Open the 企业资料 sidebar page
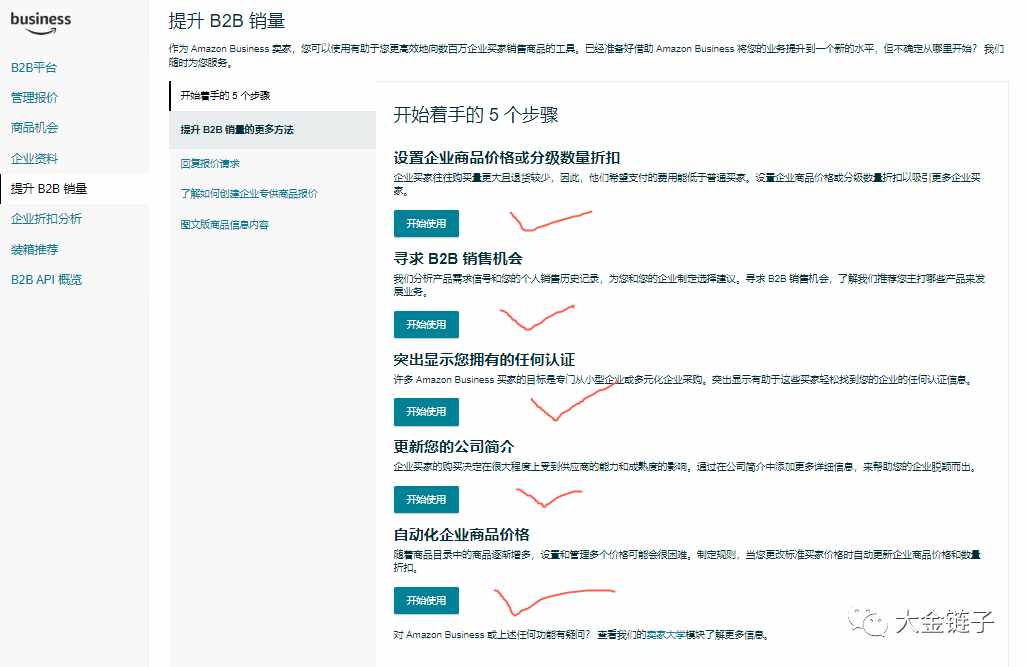The image size is (1028, 667). pos(34,158)
